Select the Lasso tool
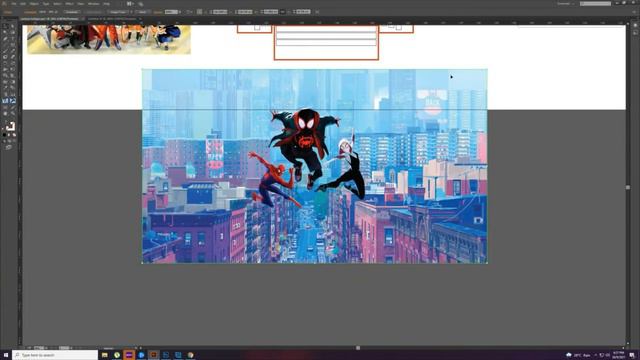This screenshot has height=360, width=640. (x=13, y=32)
